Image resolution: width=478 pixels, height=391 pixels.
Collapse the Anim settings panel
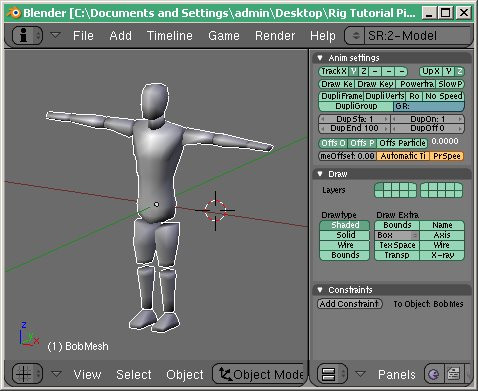click(320, 58)
